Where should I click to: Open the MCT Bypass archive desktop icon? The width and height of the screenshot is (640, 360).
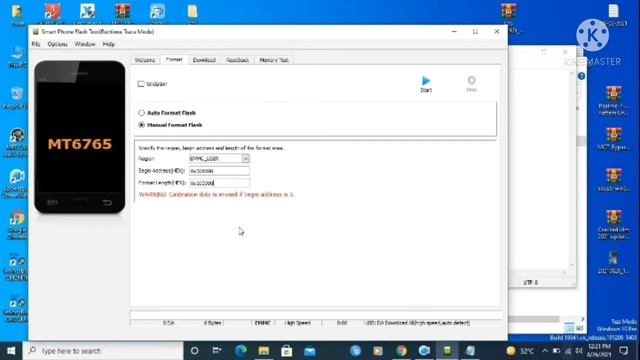point(613,139)
